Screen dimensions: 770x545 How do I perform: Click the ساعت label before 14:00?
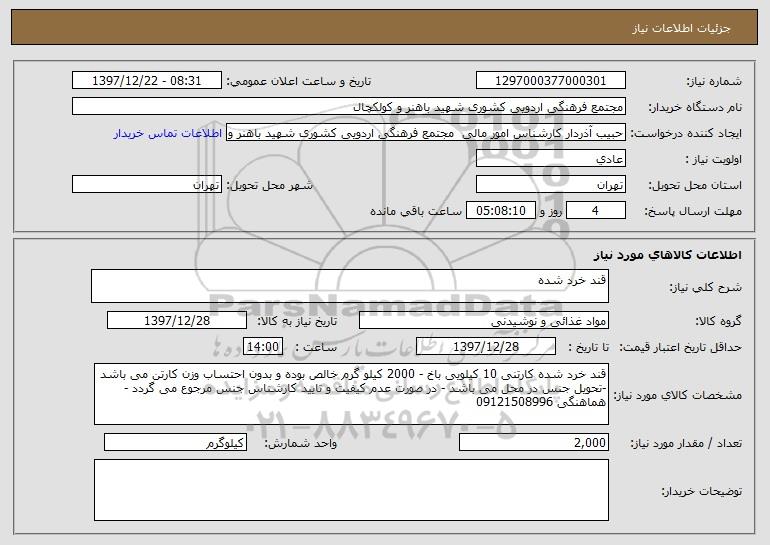tap(316, 347)
